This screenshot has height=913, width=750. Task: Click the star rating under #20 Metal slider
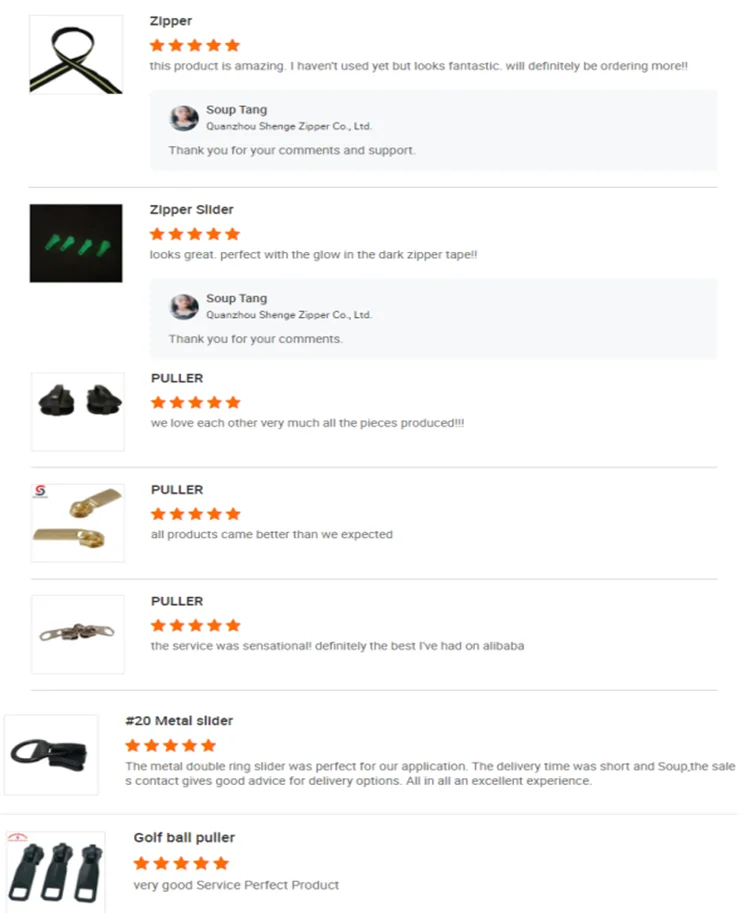click(x=171, y=745)
